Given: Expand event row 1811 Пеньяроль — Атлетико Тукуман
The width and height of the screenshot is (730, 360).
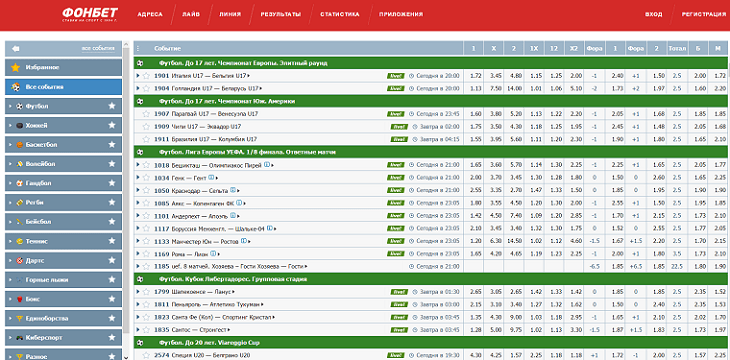Looking at the screenshot, I should pyautogui.click(x=138, y=305).
